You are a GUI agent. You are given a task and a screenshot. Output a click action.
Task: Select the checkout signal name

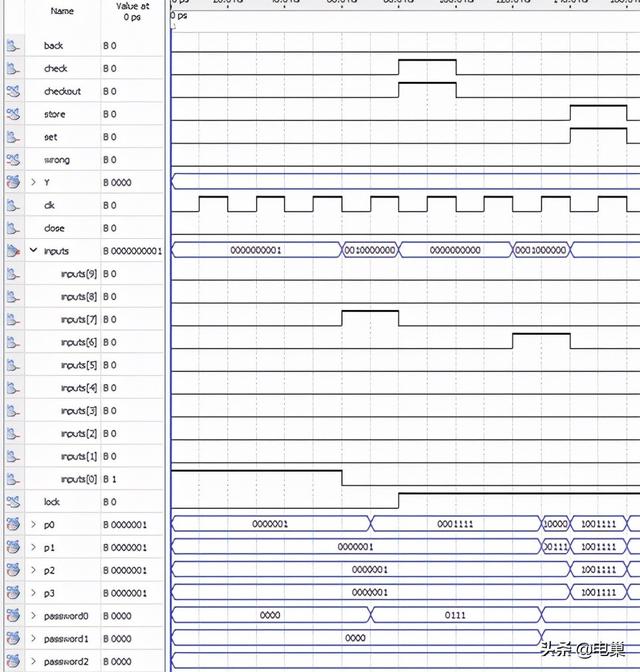(63, 91)
